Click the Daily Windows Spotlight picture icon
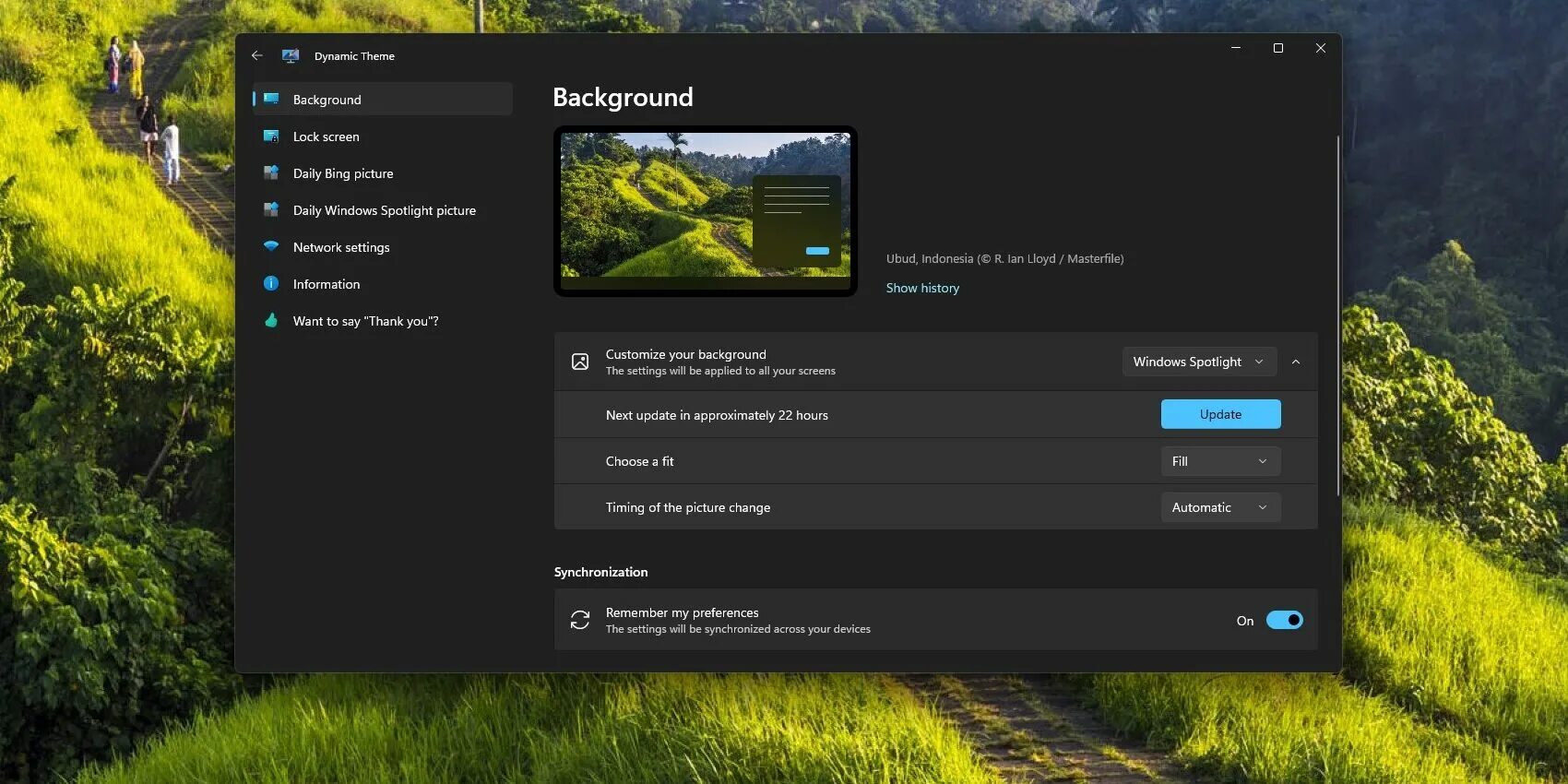The width and height of the screenshot is (1568, 784). coord(271,209)
